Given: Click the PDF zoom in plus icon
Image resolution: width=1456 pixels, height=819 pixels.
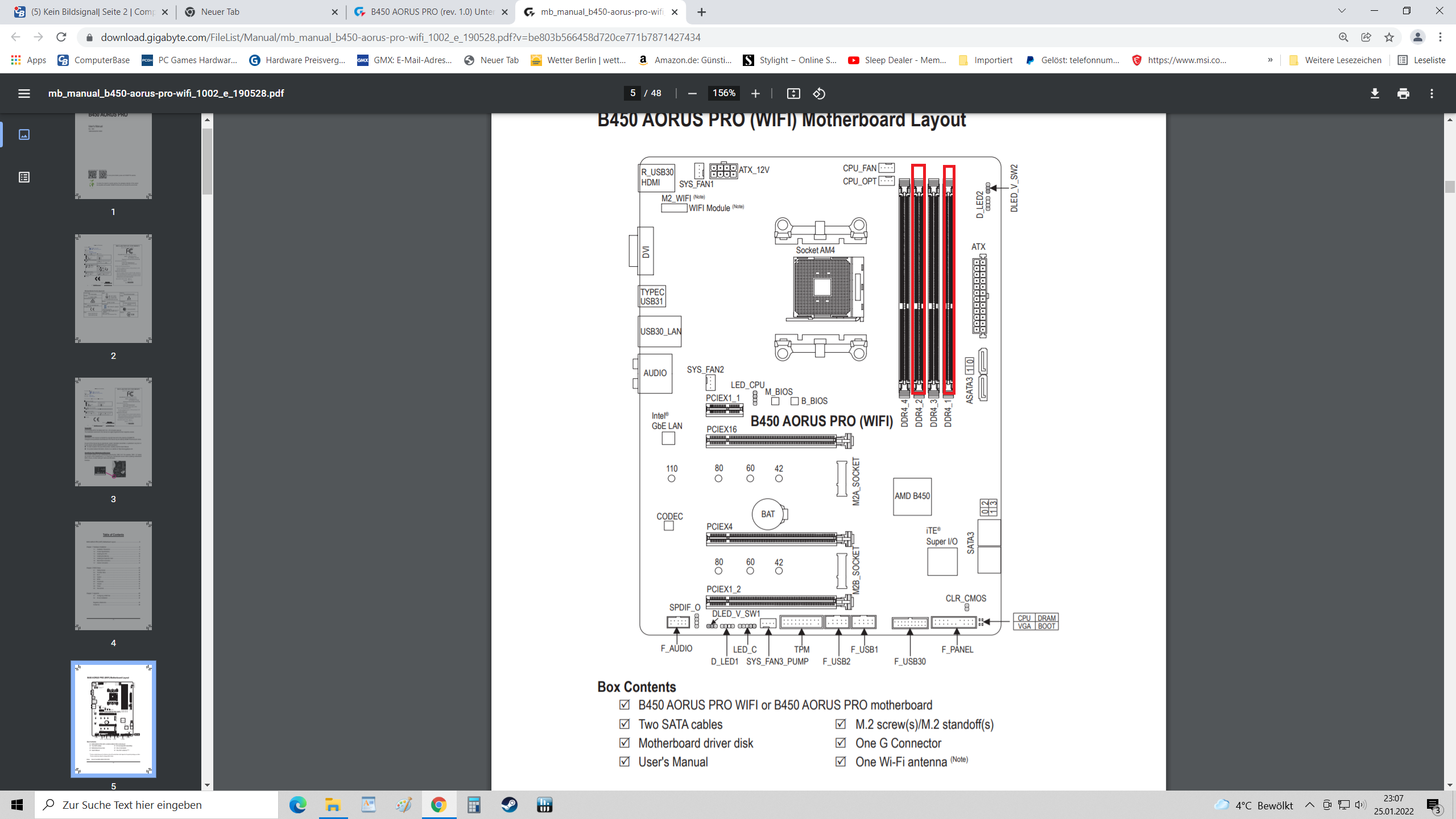Looking at the screenshot, I should (755, 93).
